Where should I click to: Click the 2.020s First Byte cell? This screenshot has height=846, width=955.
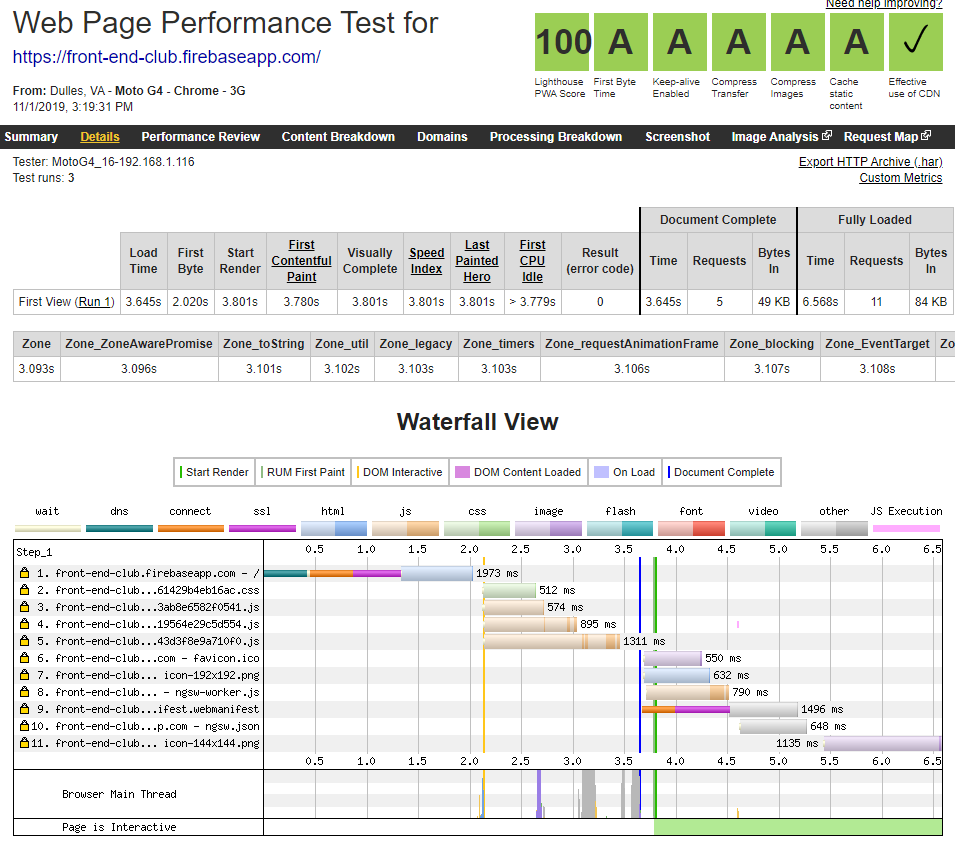pyautogui.click(x=190, y=301)
